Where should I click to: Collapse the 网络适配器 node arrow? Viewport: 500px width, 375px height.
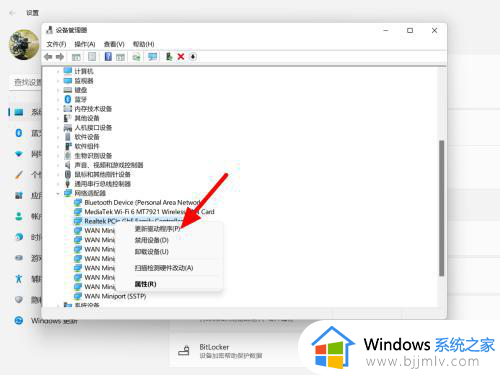click(x=58, y=193)
